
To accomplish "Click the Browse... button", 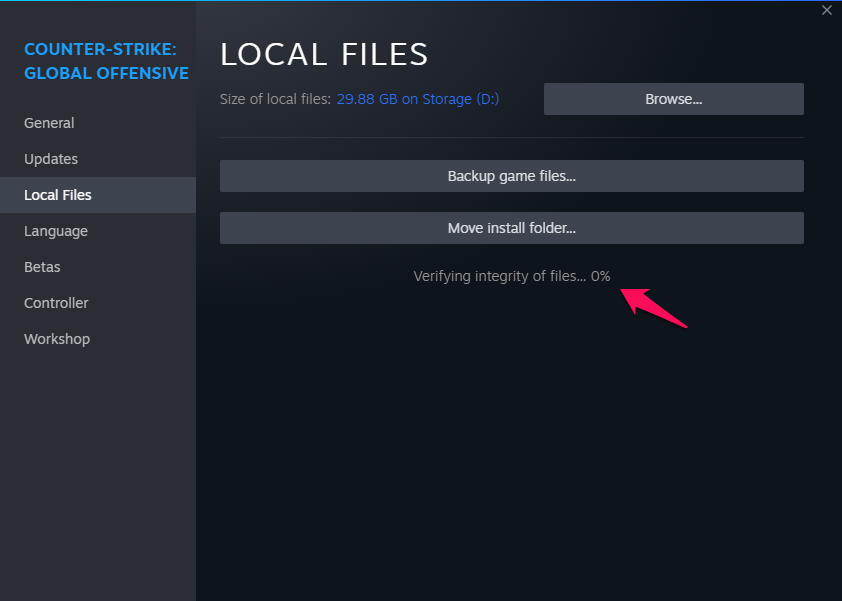I will 673,99.
